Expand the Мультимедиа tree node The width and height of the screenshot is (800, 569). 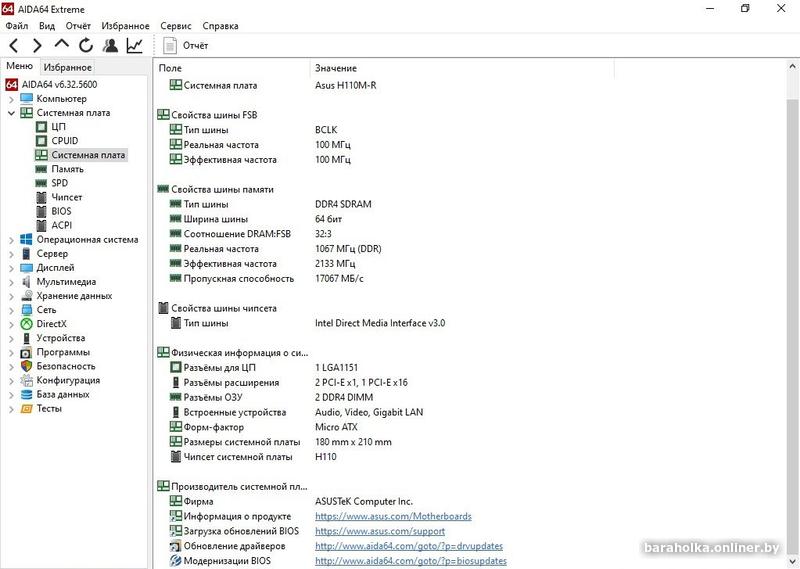[11, 282]
